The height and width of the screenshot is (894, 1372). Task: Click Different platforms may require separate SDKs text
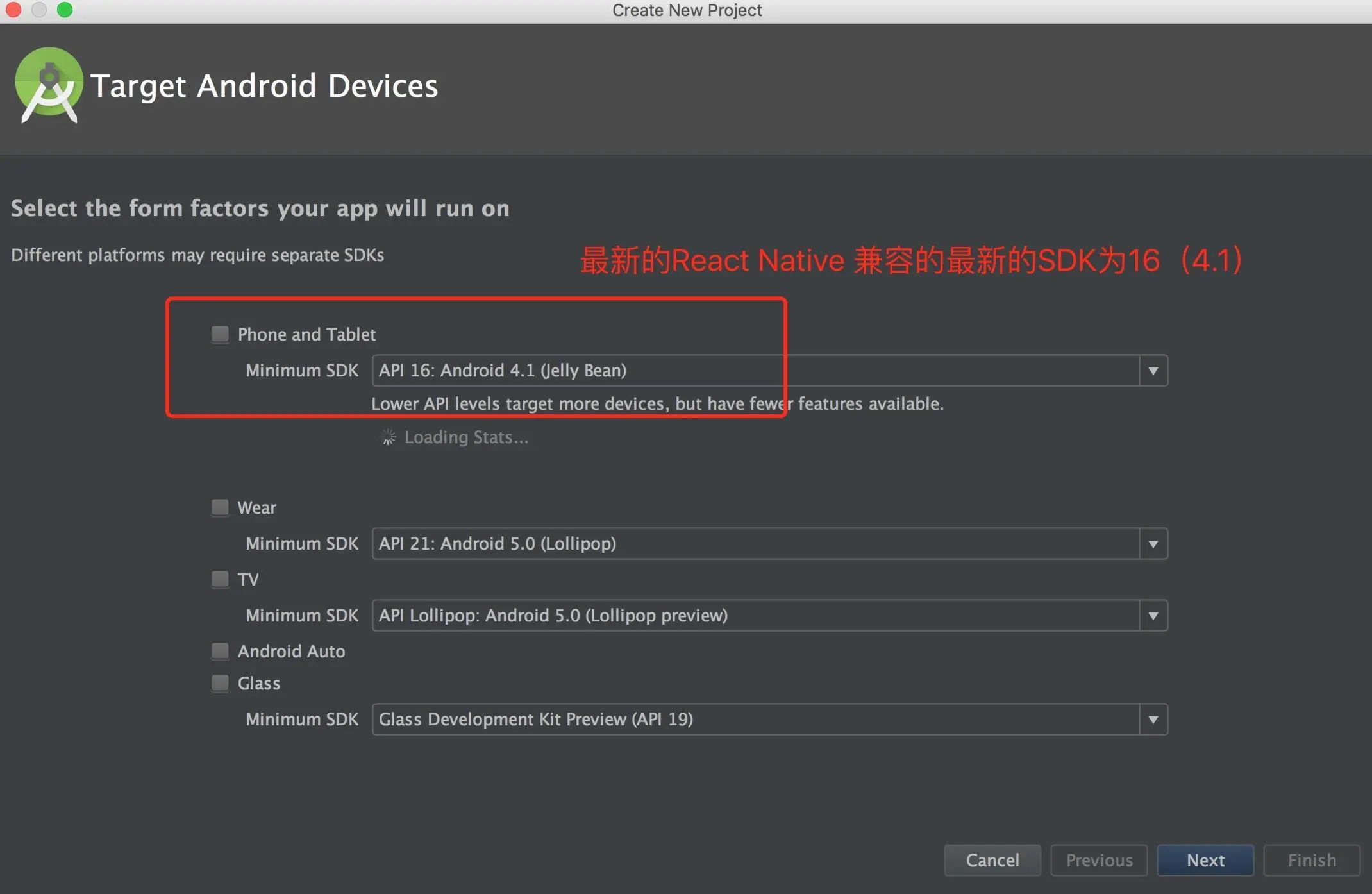(x=197, y=255)
